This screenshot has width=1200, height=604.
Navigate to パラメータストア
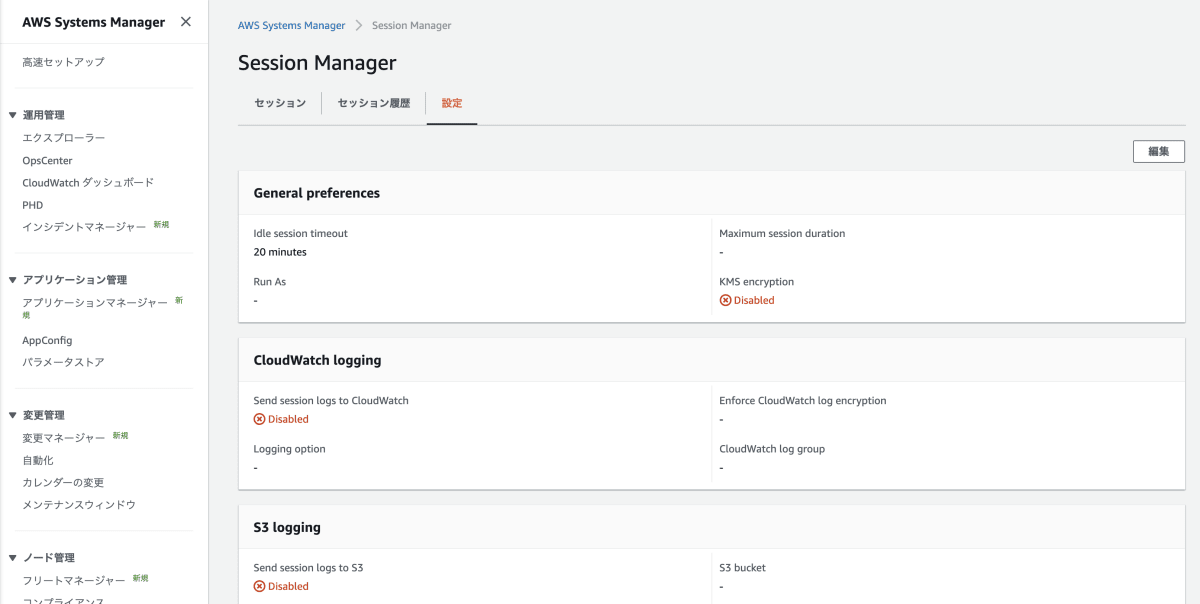(63, 362)
